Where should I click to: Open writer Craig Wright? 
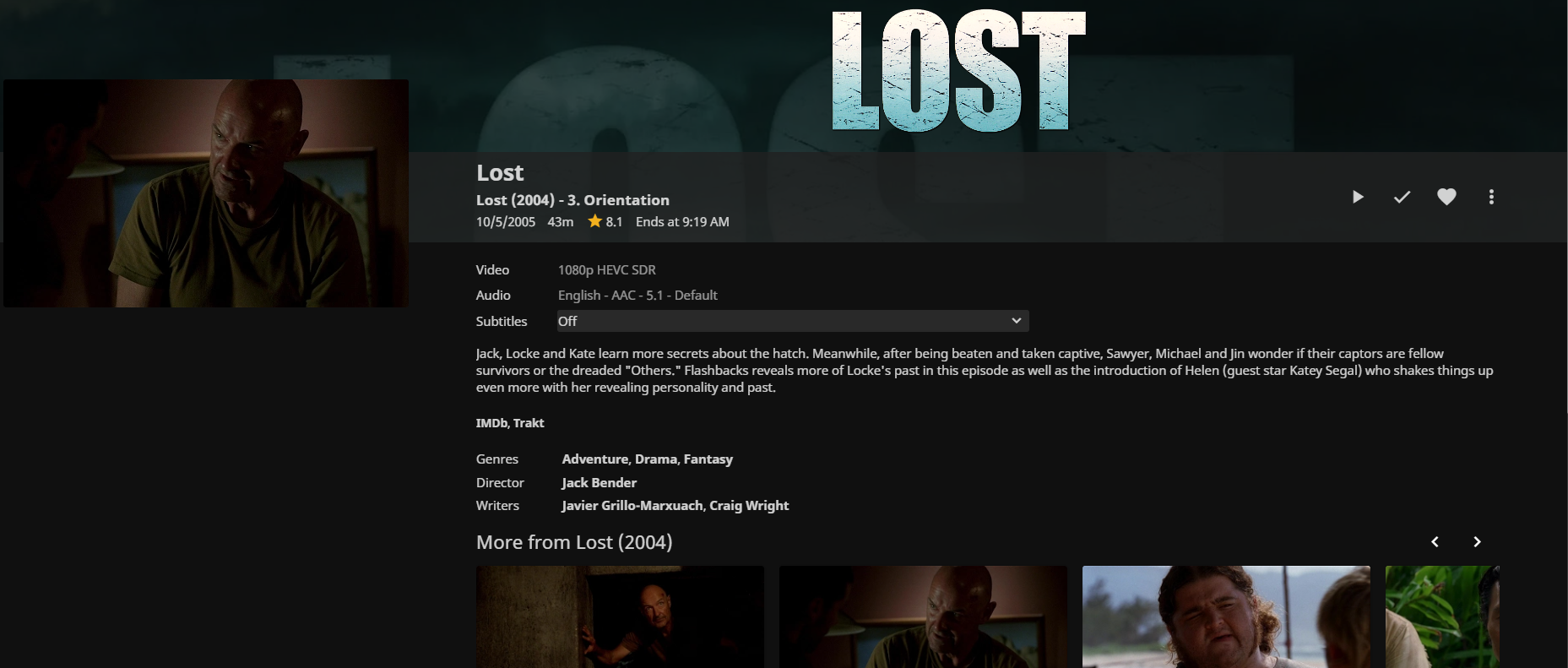pos(749,506)
